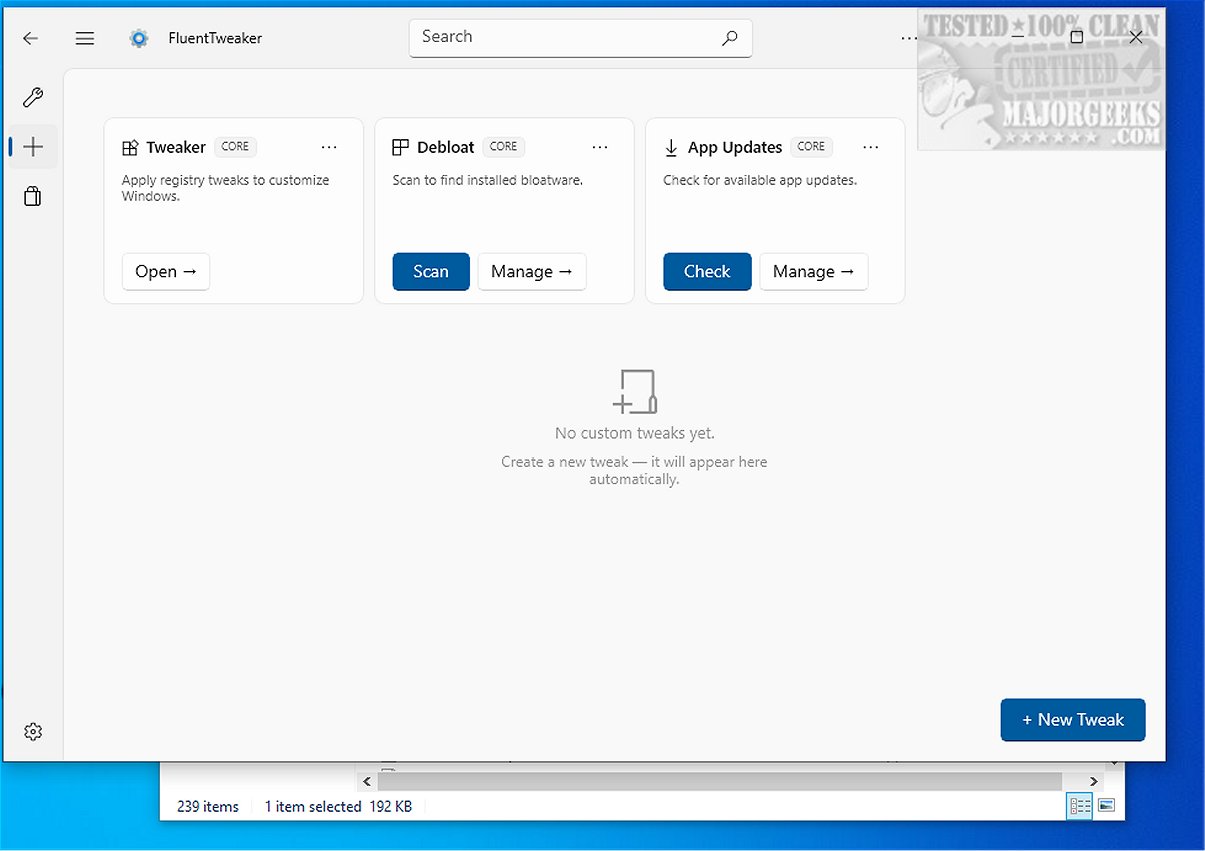Open App Updates Manage page
The image size is (1205, 851).
(x=814, y=271)
